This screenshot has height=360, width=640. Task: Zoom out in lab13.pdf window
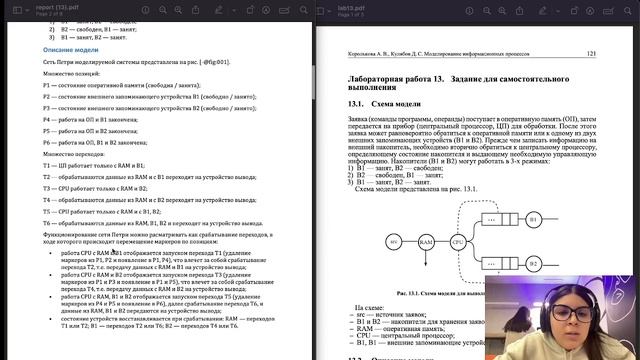(487, 11)
